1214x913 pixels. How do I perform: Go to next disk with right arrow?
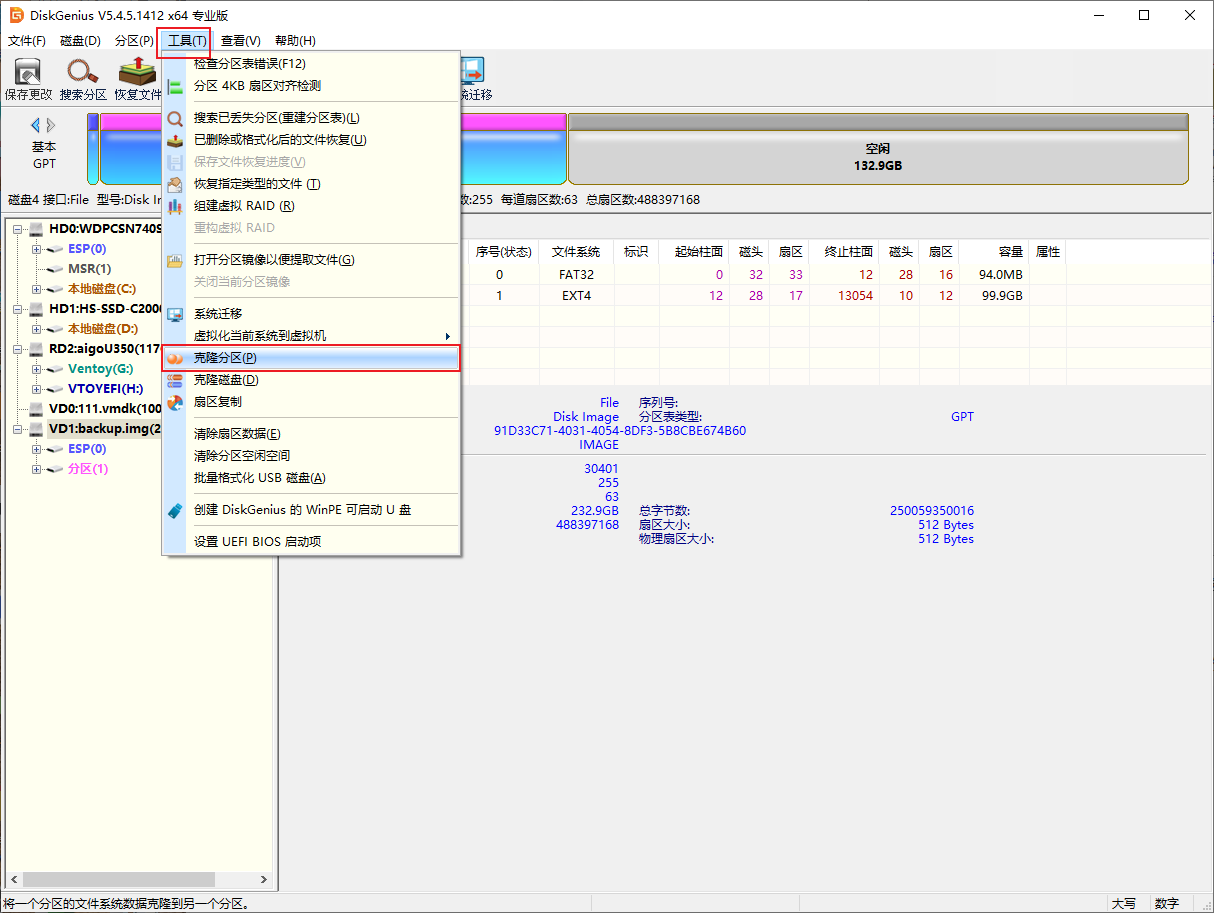[51, 125]
